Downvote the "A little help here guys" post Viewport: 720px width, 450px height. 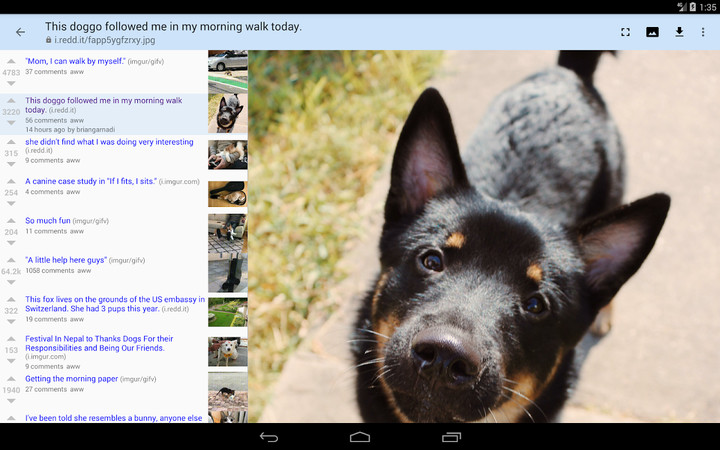click(x=11, y=283)
